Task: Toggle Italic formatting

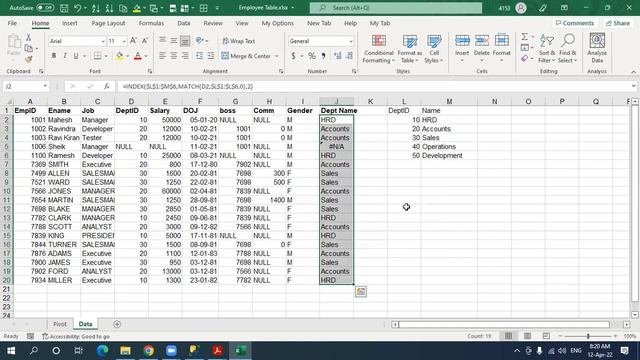Action: click(65, 56)
